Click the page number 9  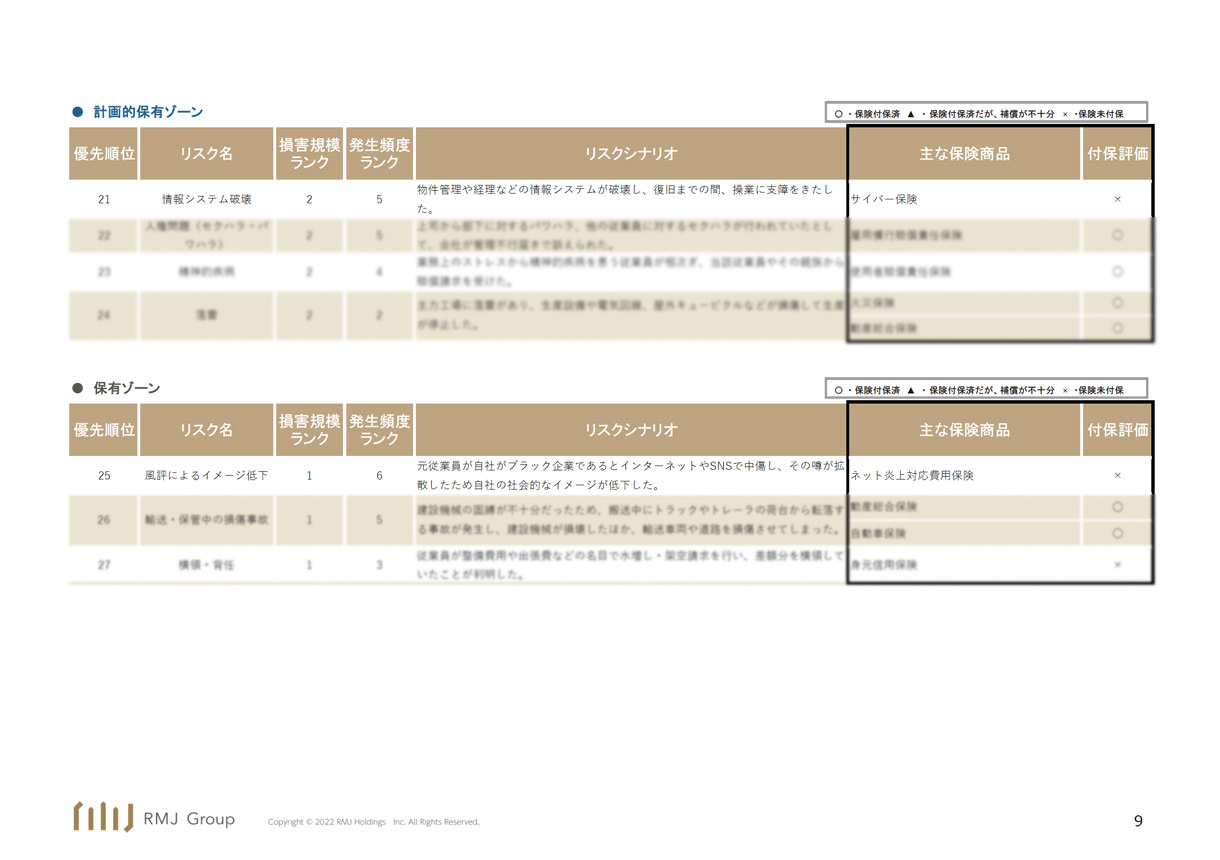tap(1138, 821)
